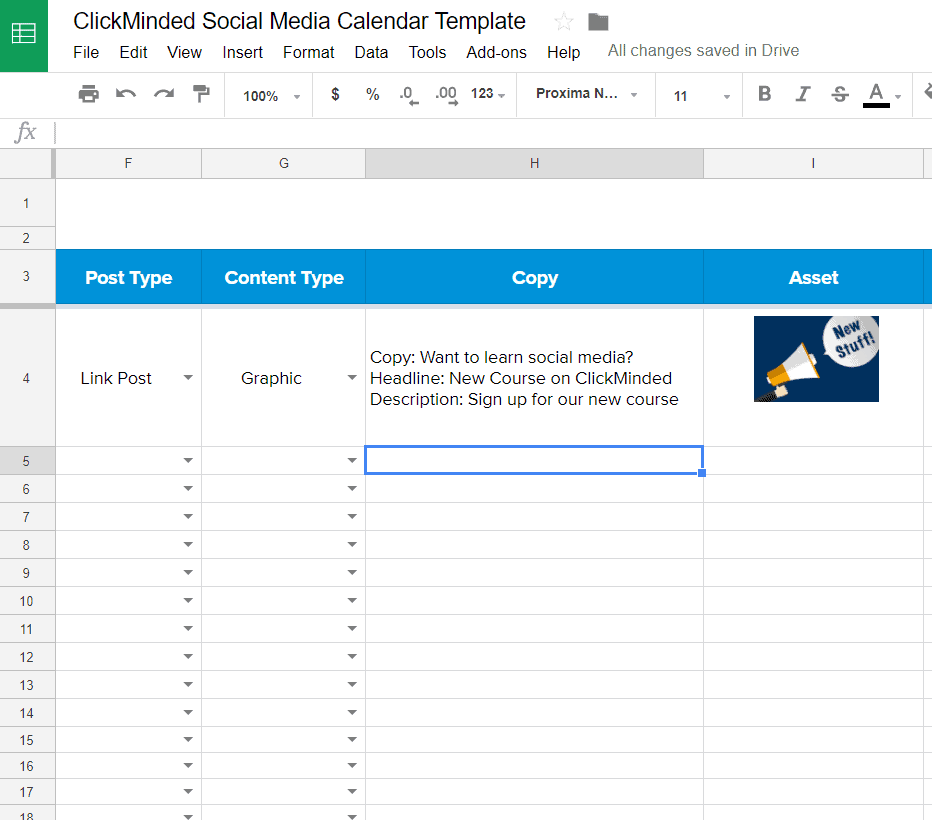Format as currency with dollar icon

(335, 95)
